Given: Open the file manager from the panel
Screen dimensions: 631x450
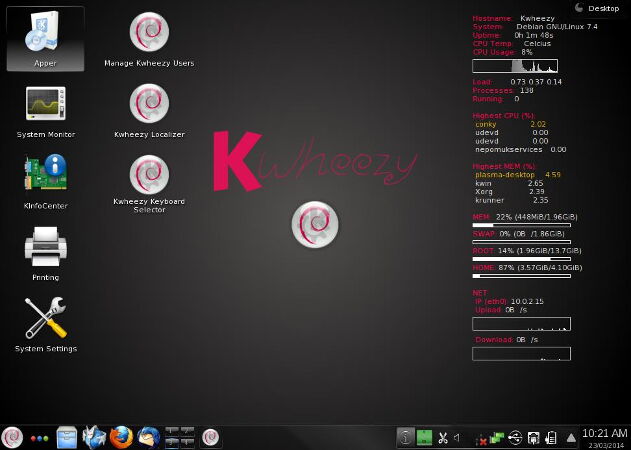Looking at the screenshot, I should point(67,437).
